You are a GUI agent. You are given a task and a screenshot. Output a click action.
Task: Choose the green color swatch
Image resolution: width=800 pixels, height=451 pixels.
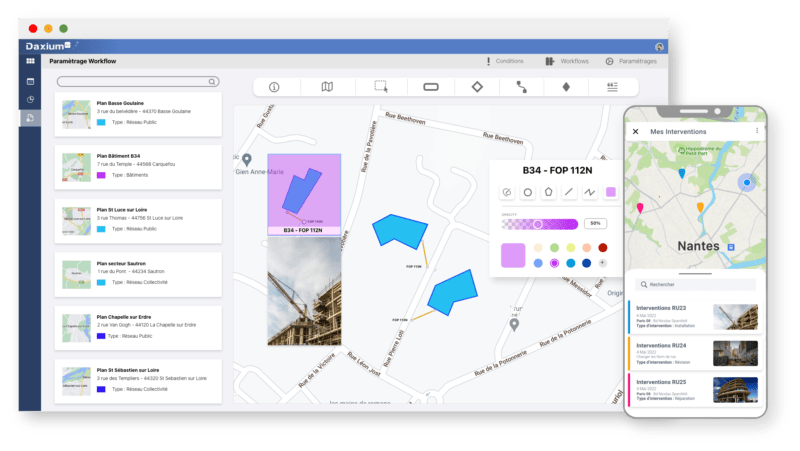pos(555,248)
